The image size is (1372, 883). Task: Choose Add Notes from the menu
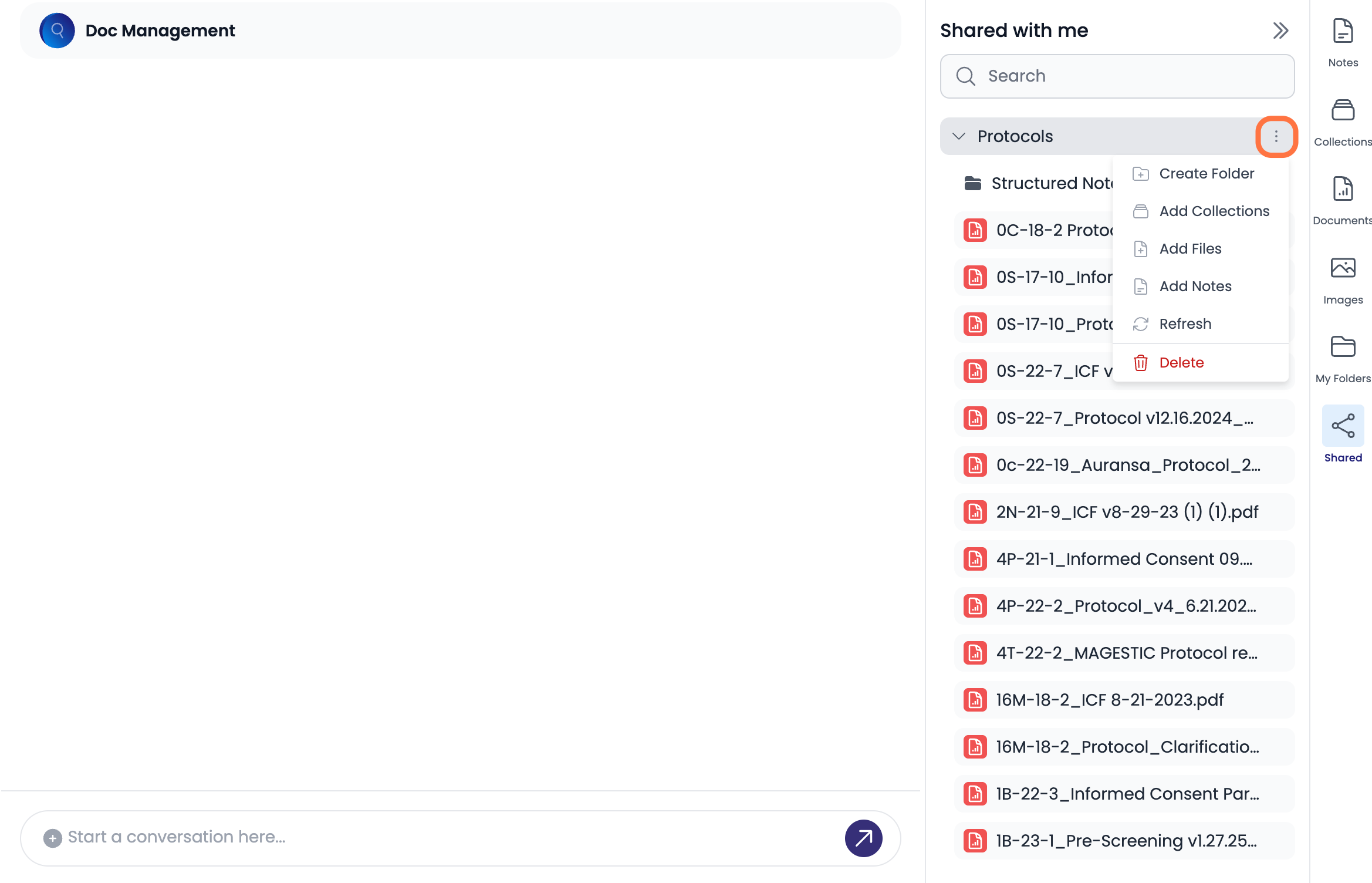(x=1200, y=287)
